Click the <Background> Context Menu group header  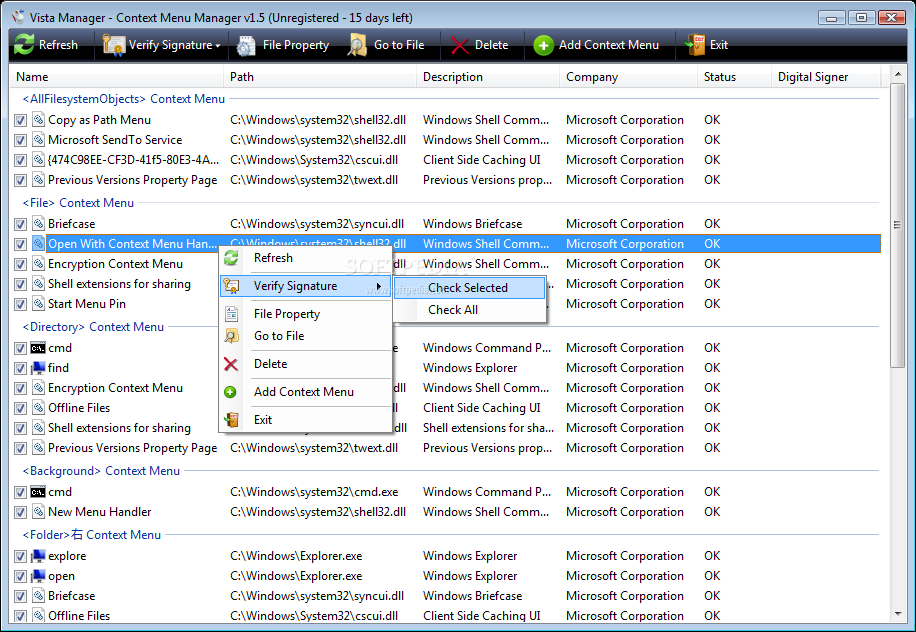pos(101,471)
